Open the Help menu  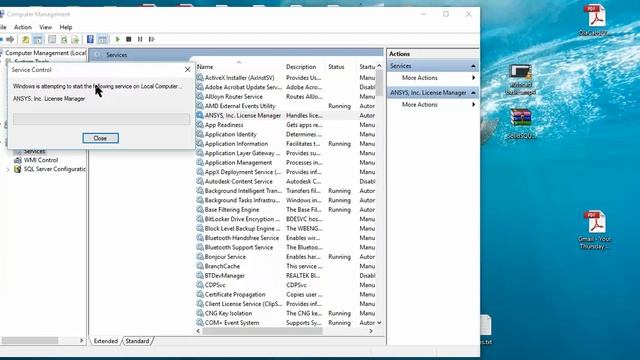tap(66, 27)
